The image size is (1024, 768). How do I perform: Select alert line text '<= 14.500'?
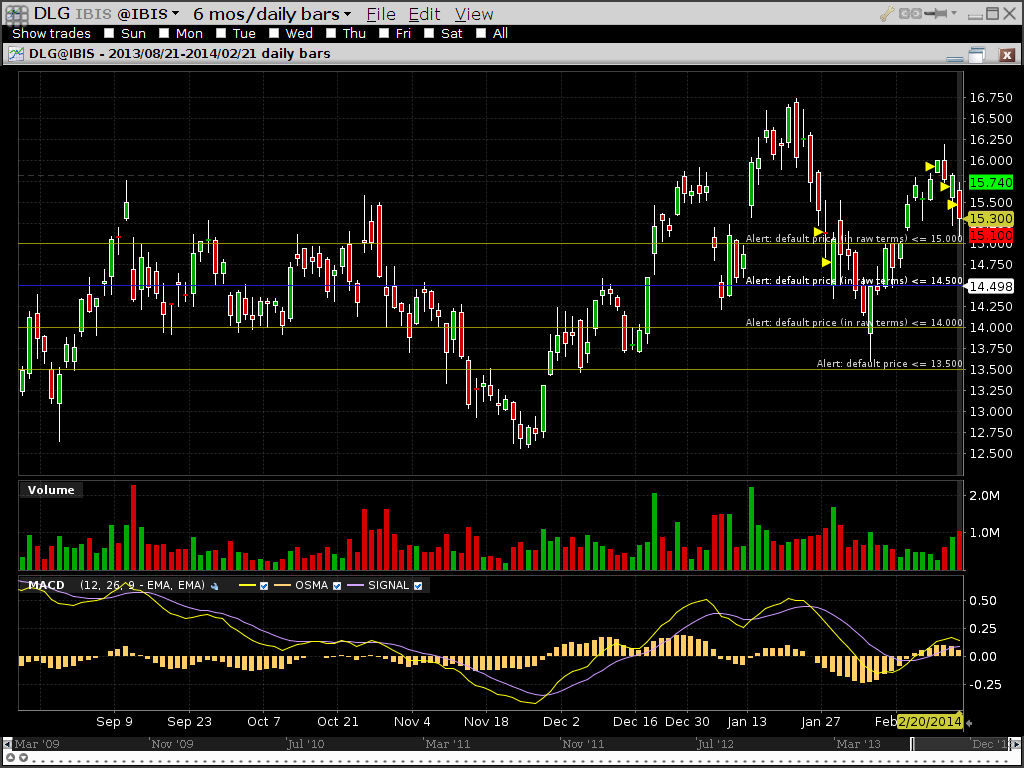[937, 281]
